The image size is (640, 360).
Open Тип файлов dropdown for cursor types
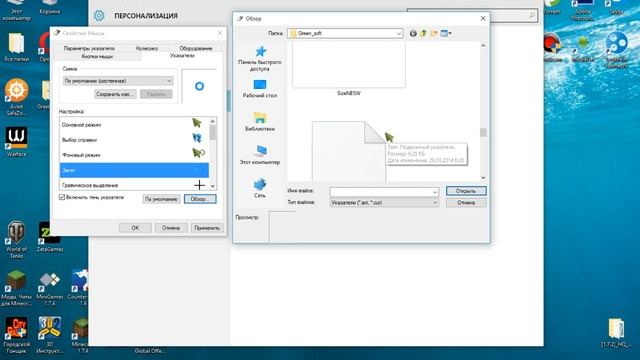(384, 202)
